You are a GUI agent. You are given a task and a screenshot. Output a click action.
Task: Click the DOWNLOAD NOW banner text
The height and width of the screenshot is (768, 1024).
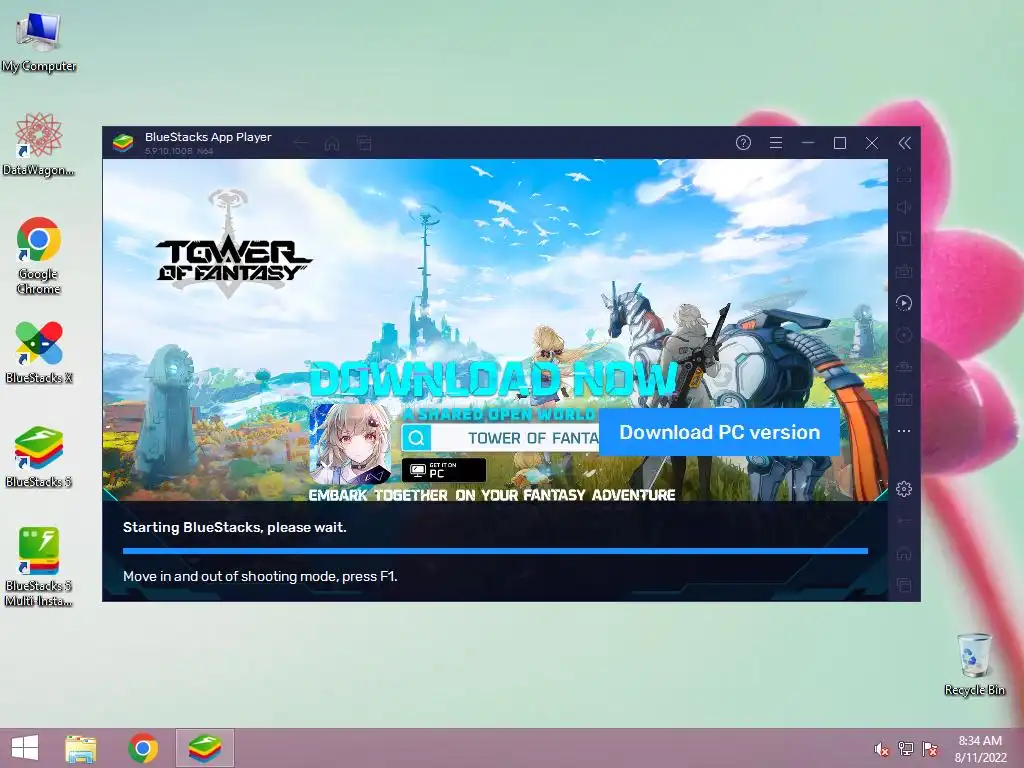tap(493, 379)
